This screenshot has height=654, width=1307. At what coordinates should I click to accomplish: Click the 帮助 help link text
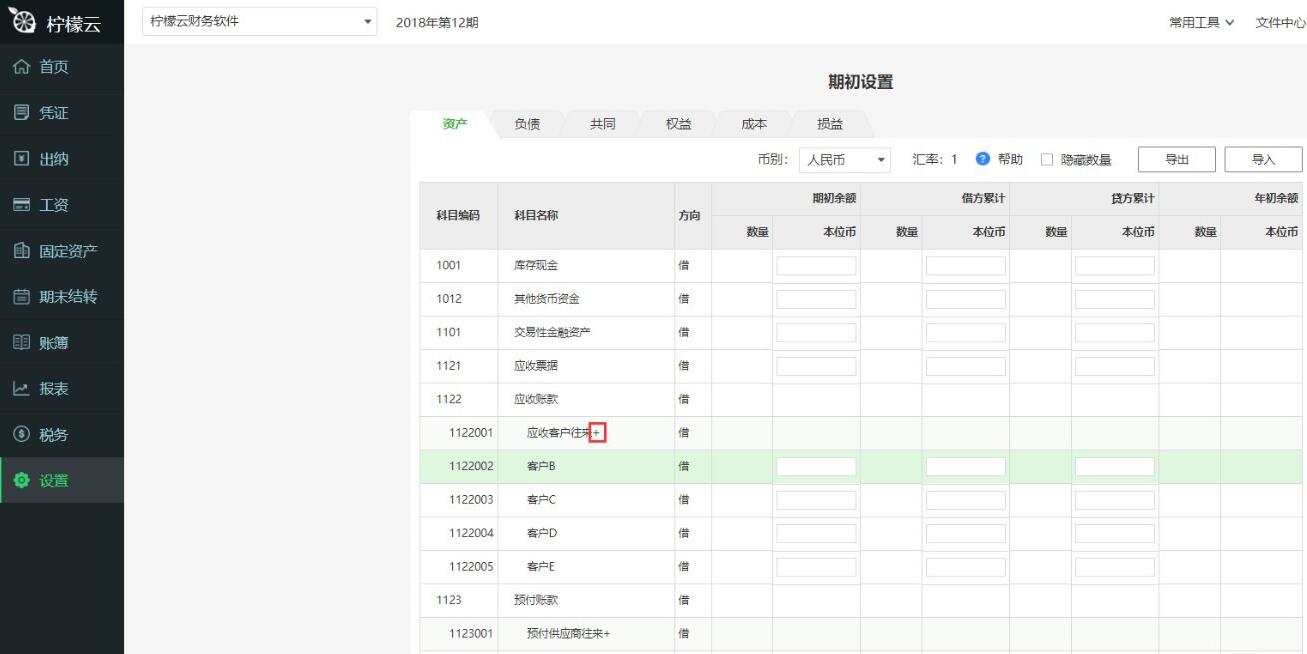[1010, 159]
